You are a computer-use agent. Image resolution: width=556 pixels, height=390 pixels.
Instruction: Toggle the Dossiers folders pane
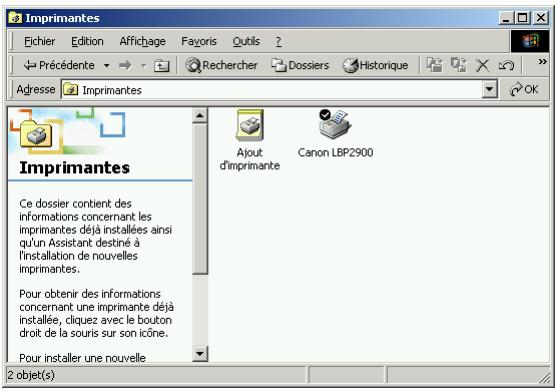pos(300,65)
